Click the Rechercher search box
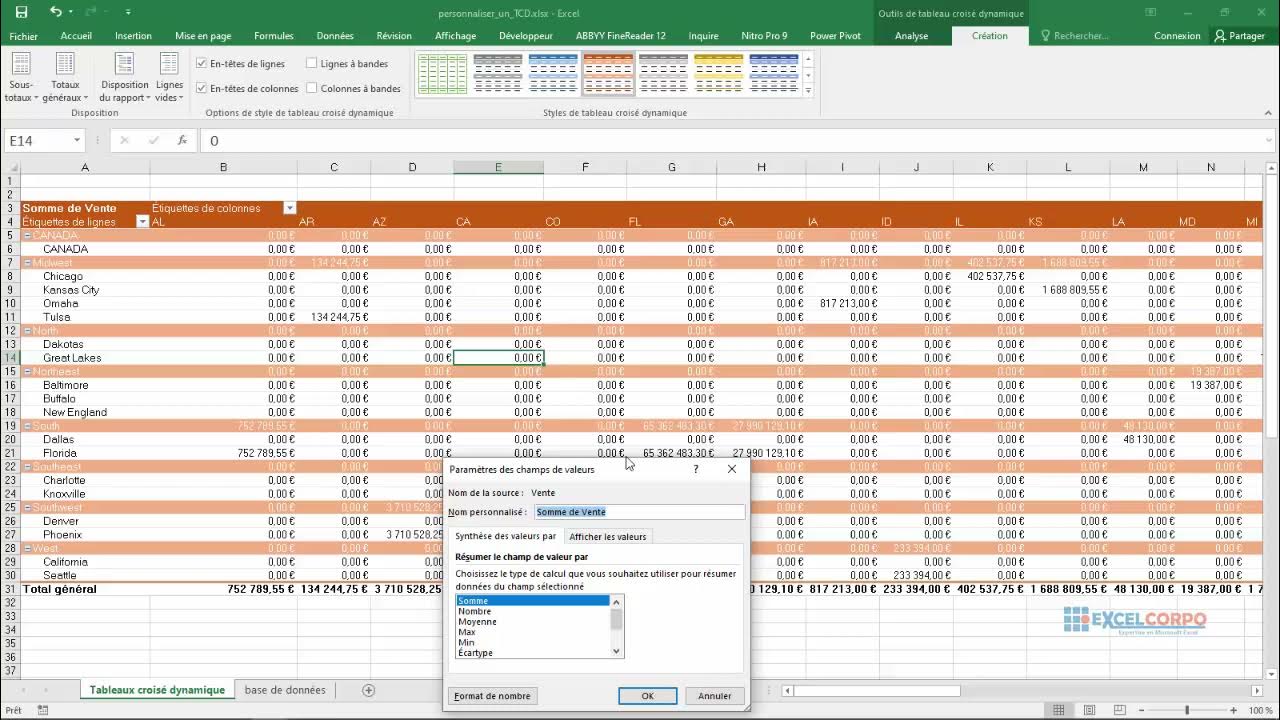 [1080, 36]
